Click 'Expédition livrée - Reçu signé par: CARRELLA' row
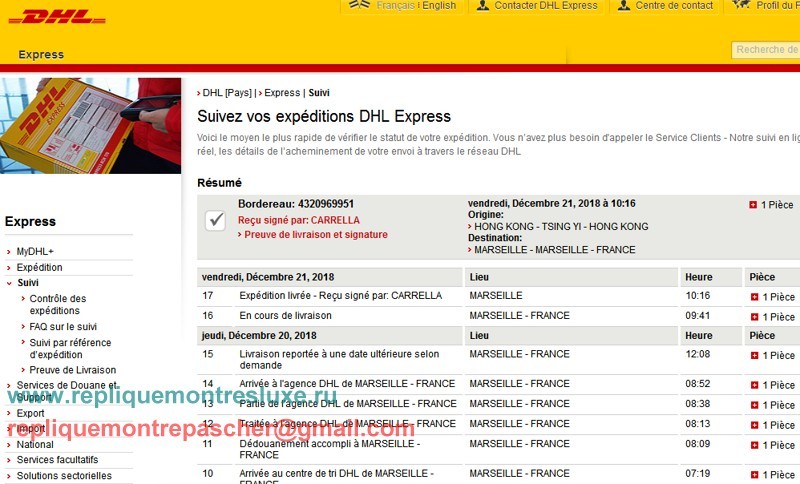Screen dimensions: 800x484 [x=340, y=295]
